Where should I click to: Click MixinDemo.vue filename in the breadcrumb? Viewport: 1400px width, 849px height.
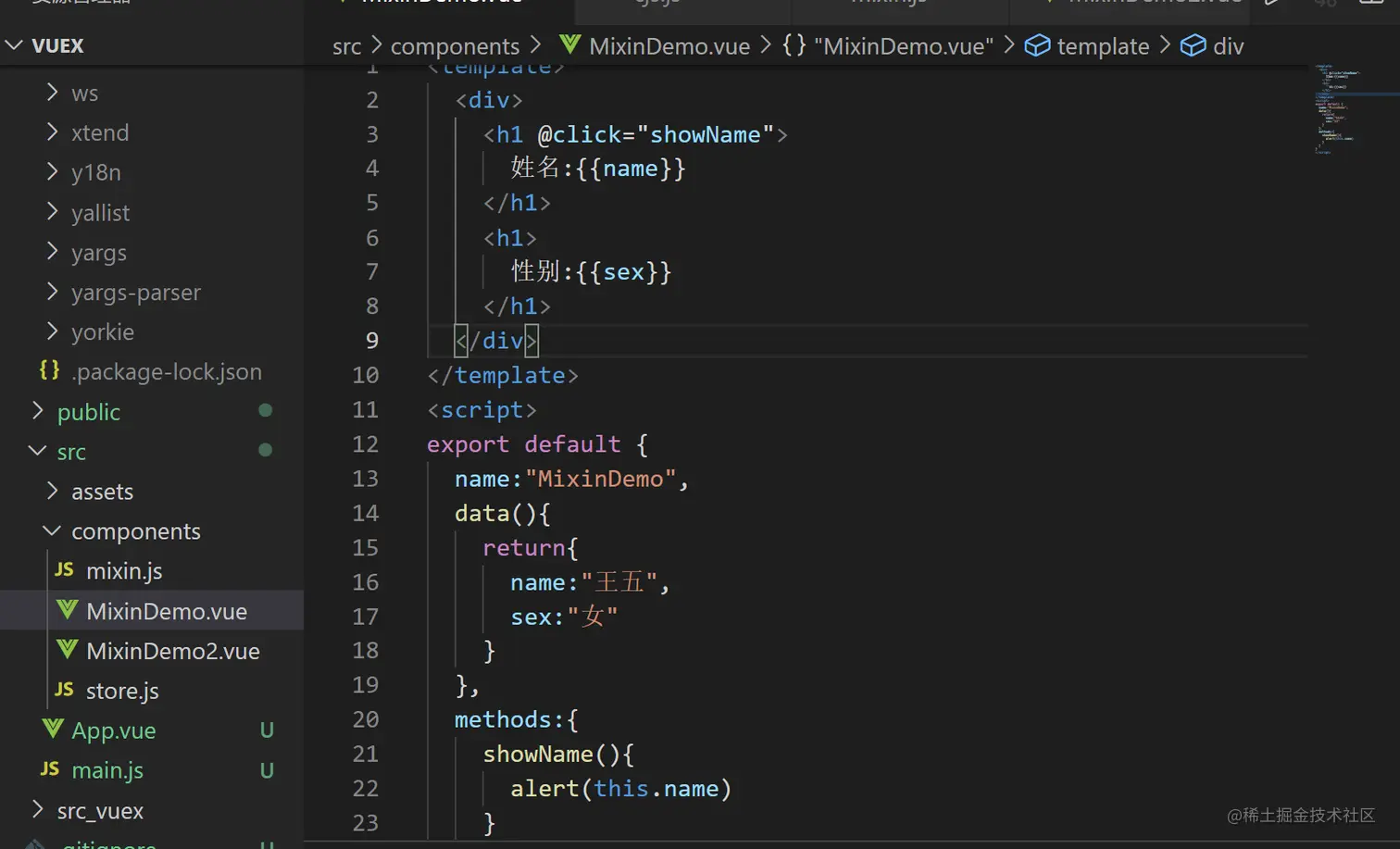[669, 46]
